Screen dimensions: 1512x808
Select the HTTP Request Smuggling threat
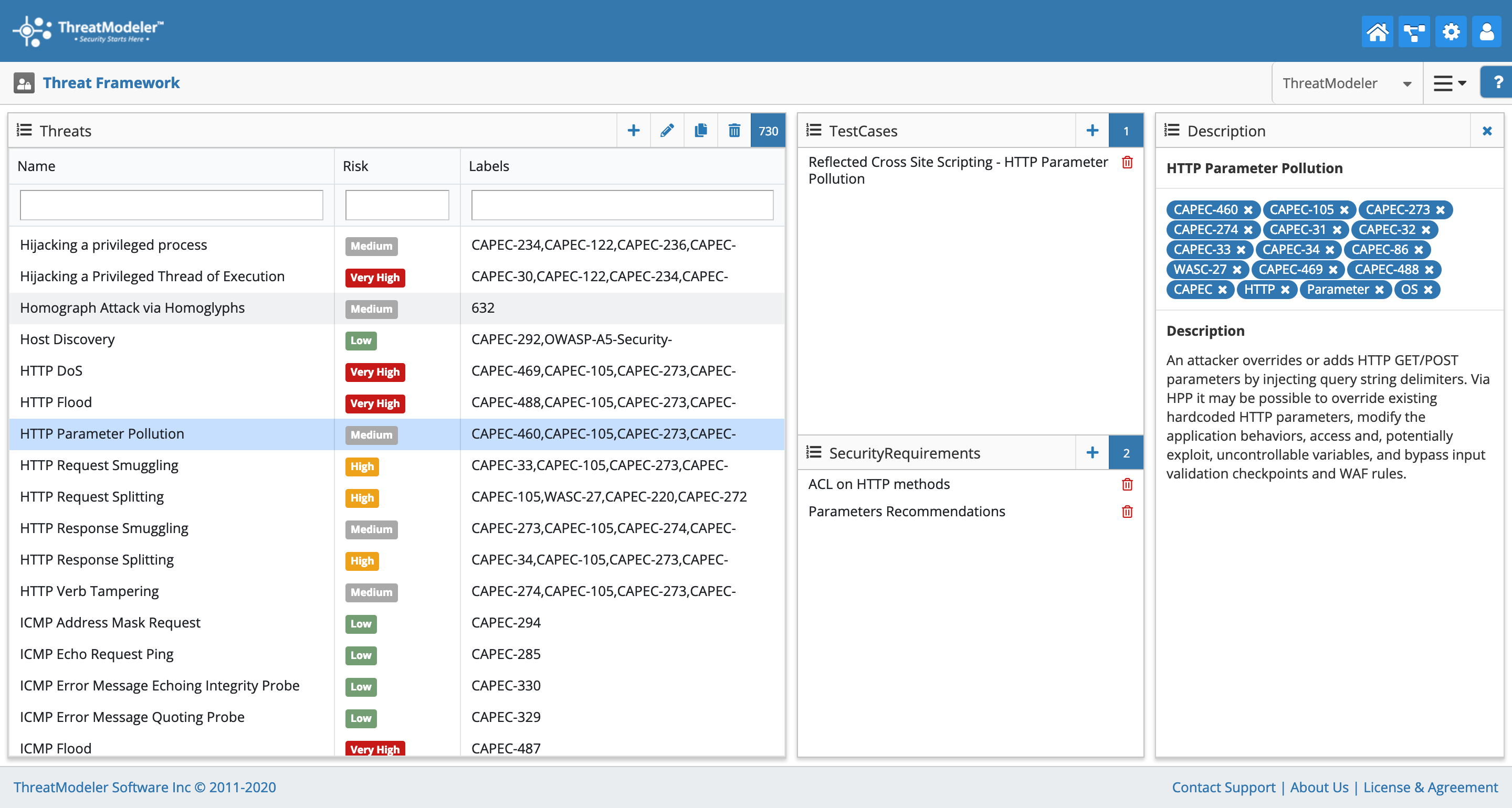click(397, 466)
